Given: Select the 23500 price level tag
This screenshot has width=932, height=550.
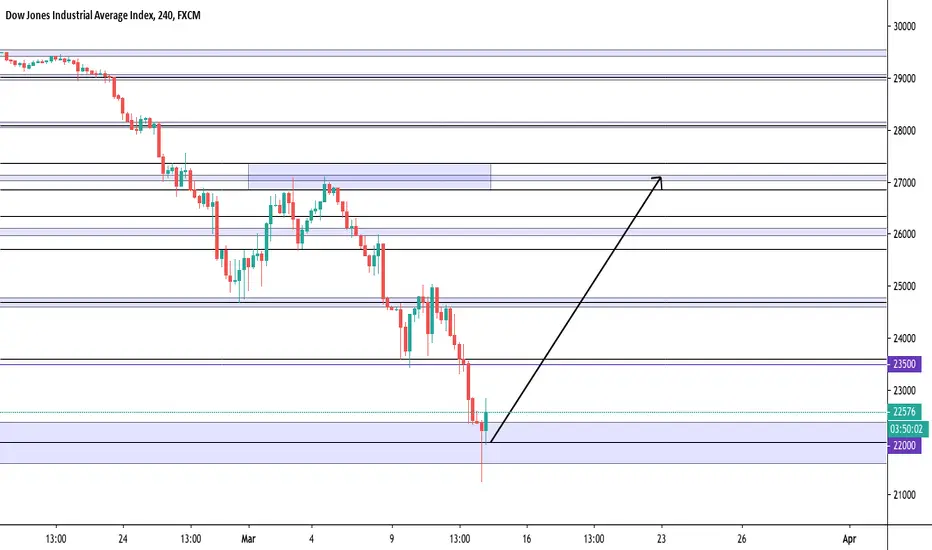Looking at the screenshot, I should pyautogui.click(x=904, y=364).
